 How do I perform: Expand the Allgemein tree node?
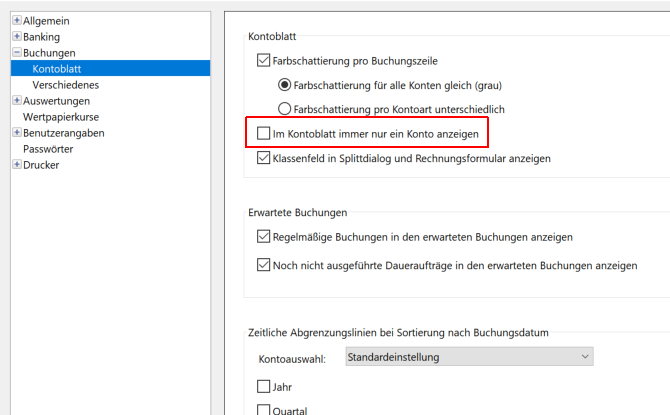(17, 20)
